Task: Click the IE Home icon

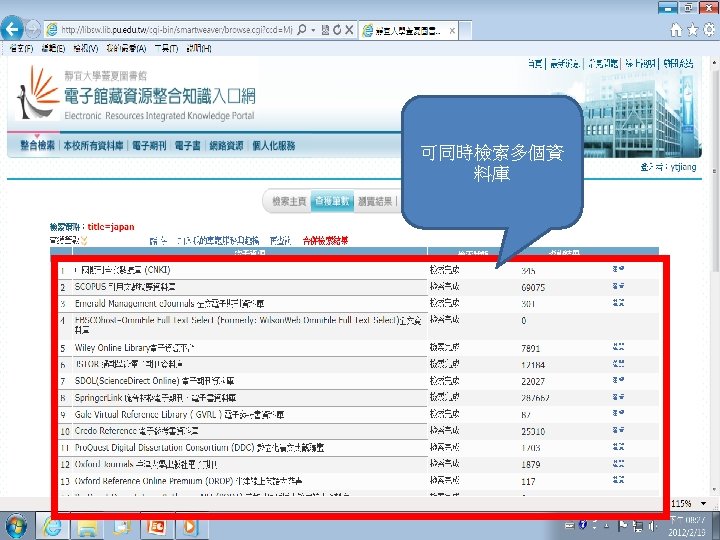Action: 676,30
